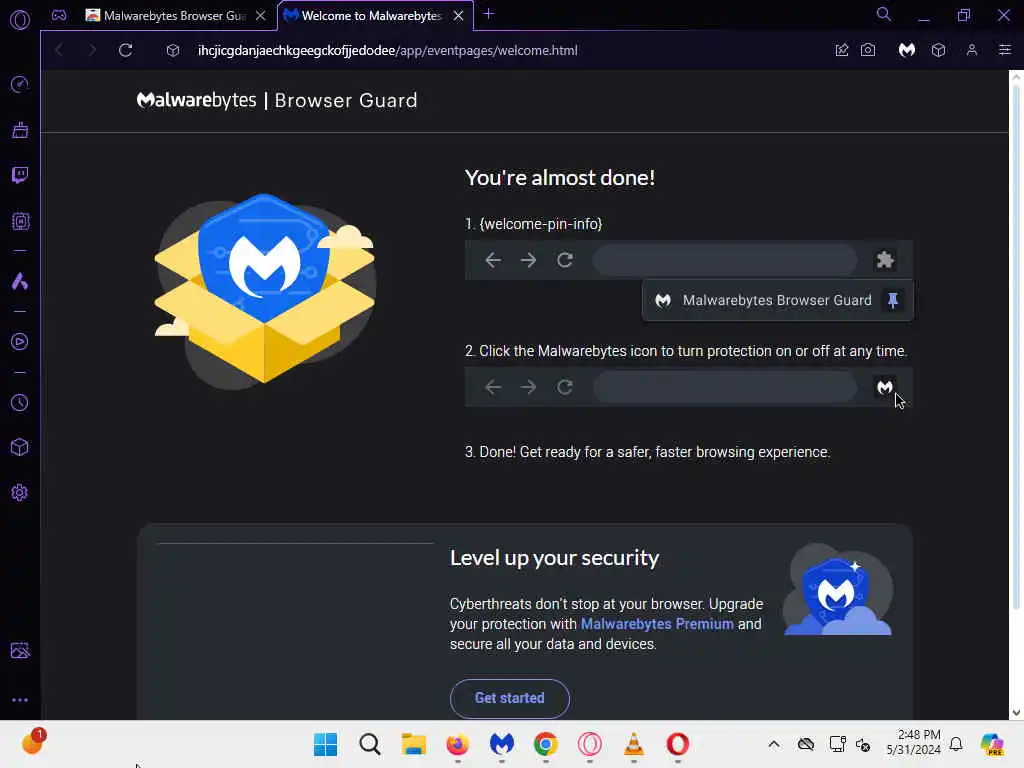Click 'Level up your security' heading

[554, 558]
